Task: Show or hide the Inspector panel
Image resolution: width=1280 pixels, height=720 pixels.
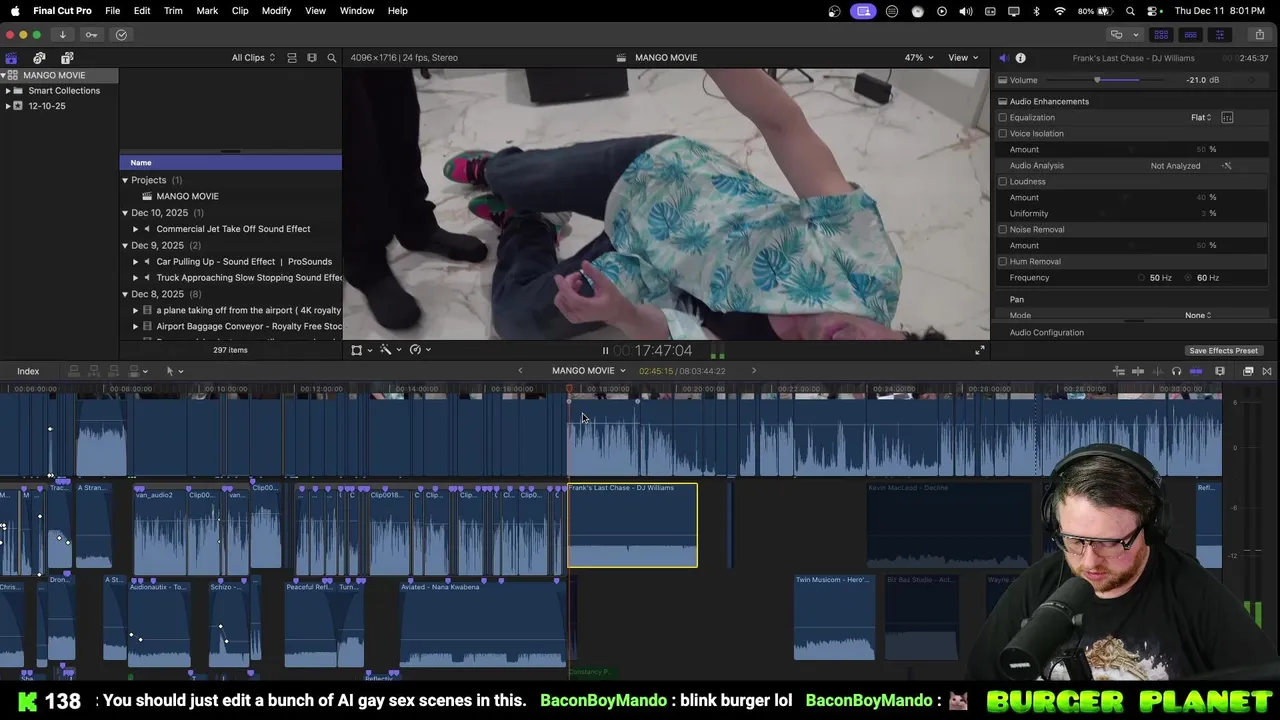Action: coord(1219,34)
